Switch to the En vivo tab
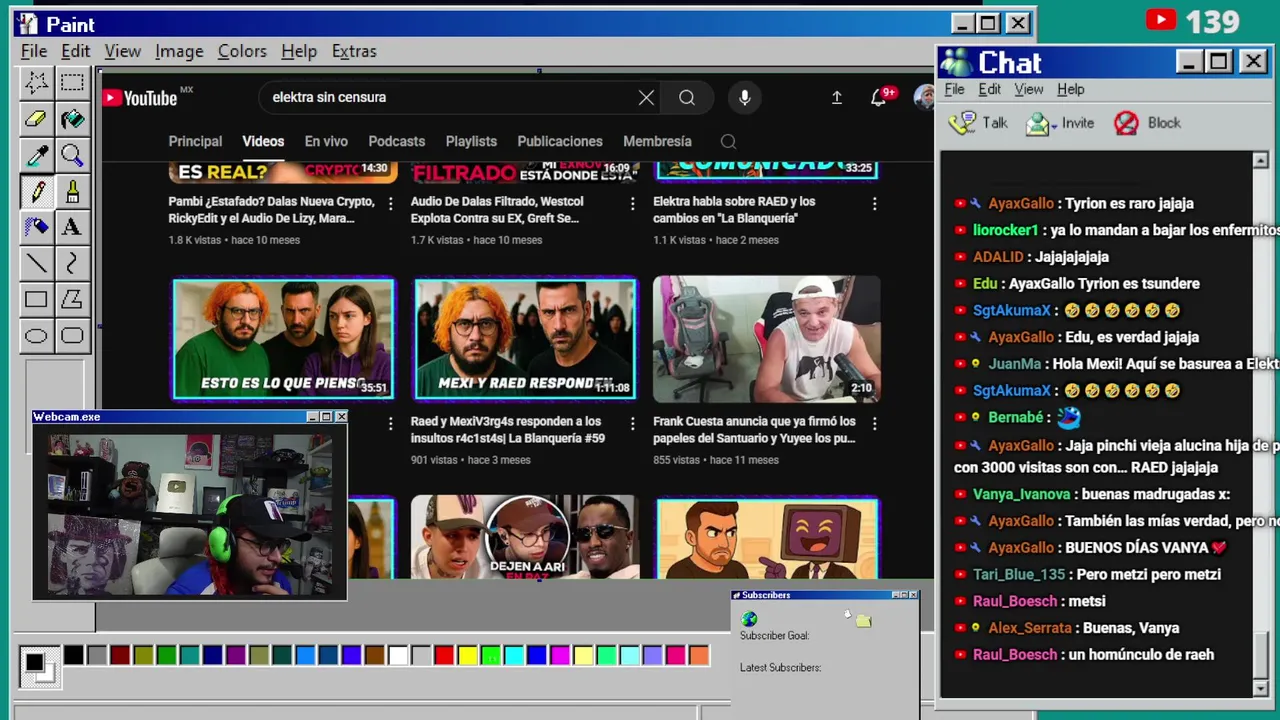This screenshot has height=720, width=1280. click(x=326, y=142)
